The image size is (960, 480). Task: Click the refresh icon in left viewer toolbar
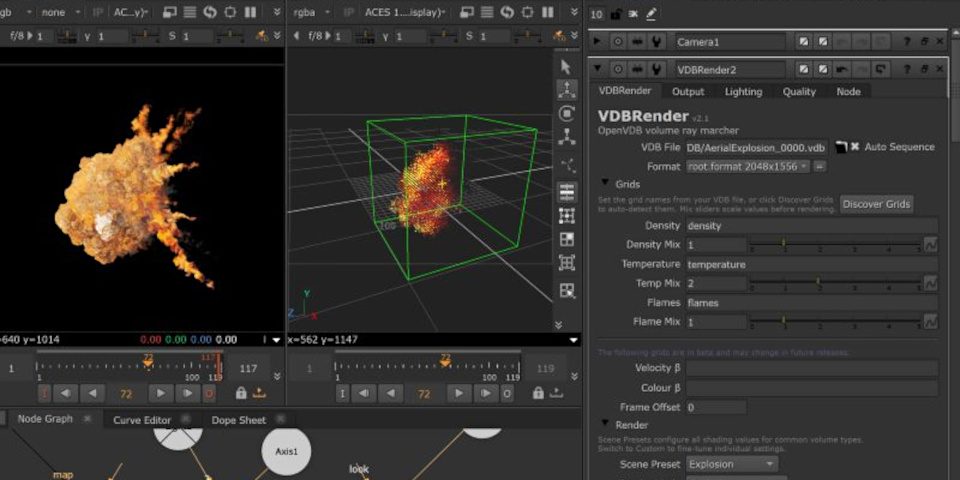click(210, 13)
